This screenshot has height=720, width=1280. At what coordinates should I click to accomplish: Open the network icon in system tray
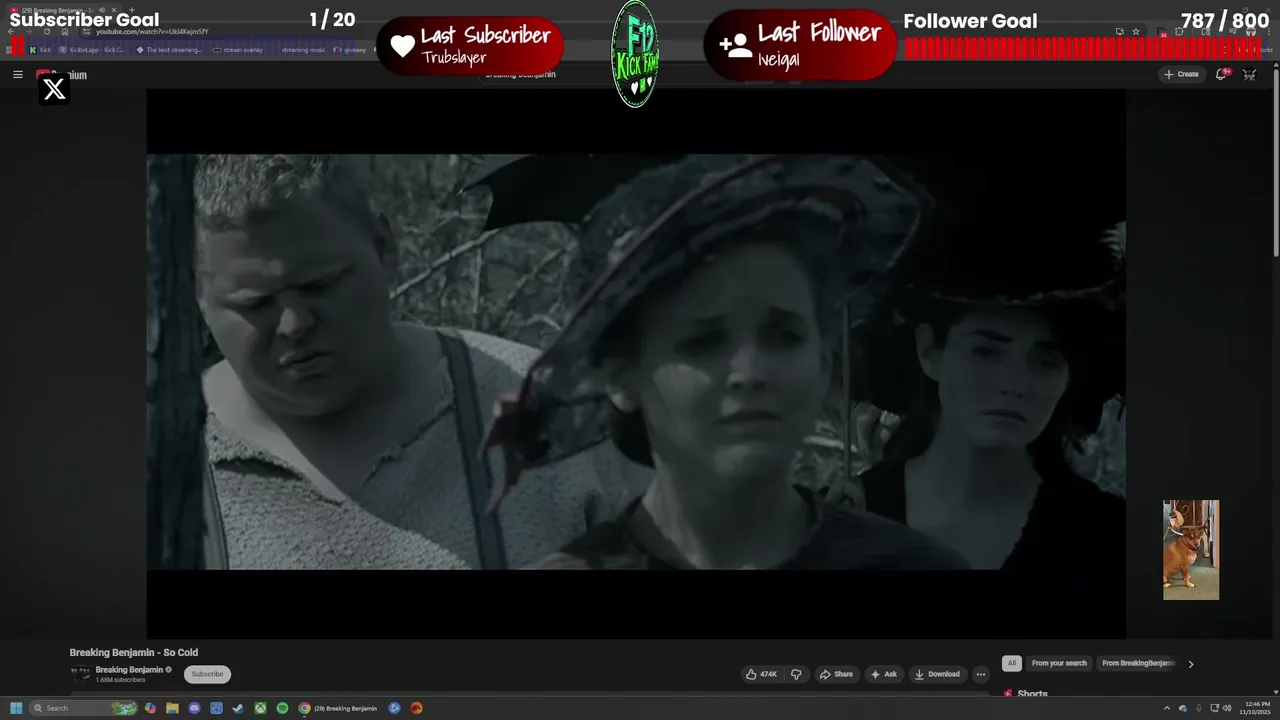[x=1214, y=708]
